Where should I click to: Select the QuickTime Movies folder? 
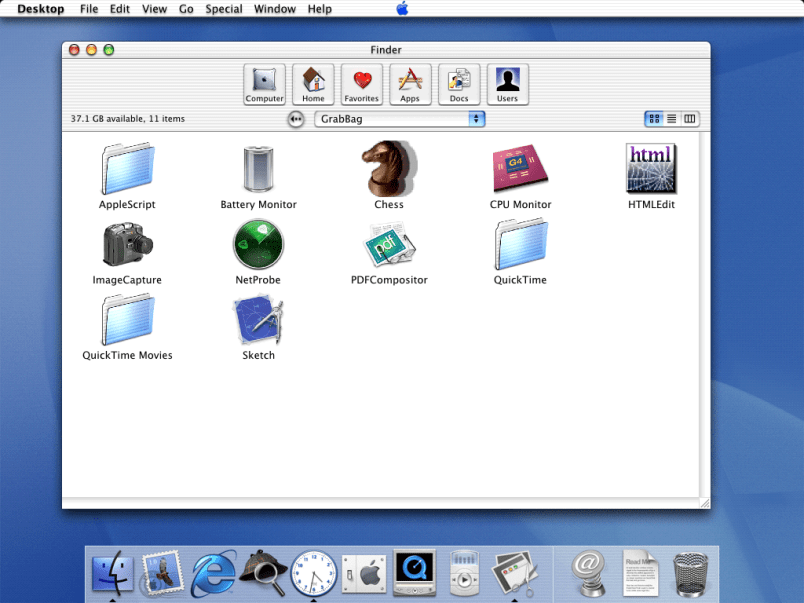click(127, 321)
